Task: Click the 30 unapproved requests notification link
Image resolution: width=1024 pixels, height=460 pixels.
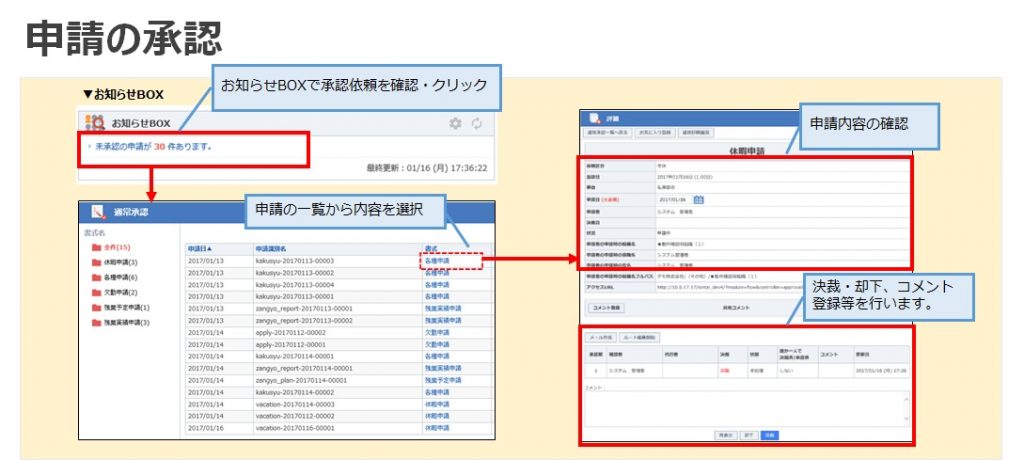Action: [x=154, y=146]
